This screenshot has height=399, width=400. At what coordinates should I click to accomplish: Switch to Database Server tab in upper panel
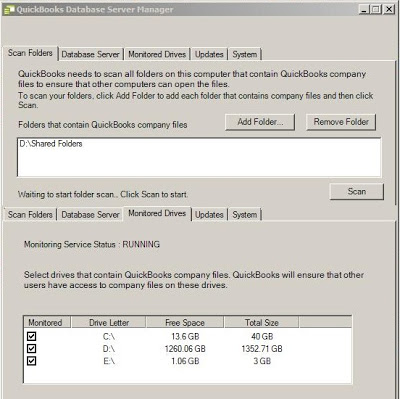click(90, 54)
